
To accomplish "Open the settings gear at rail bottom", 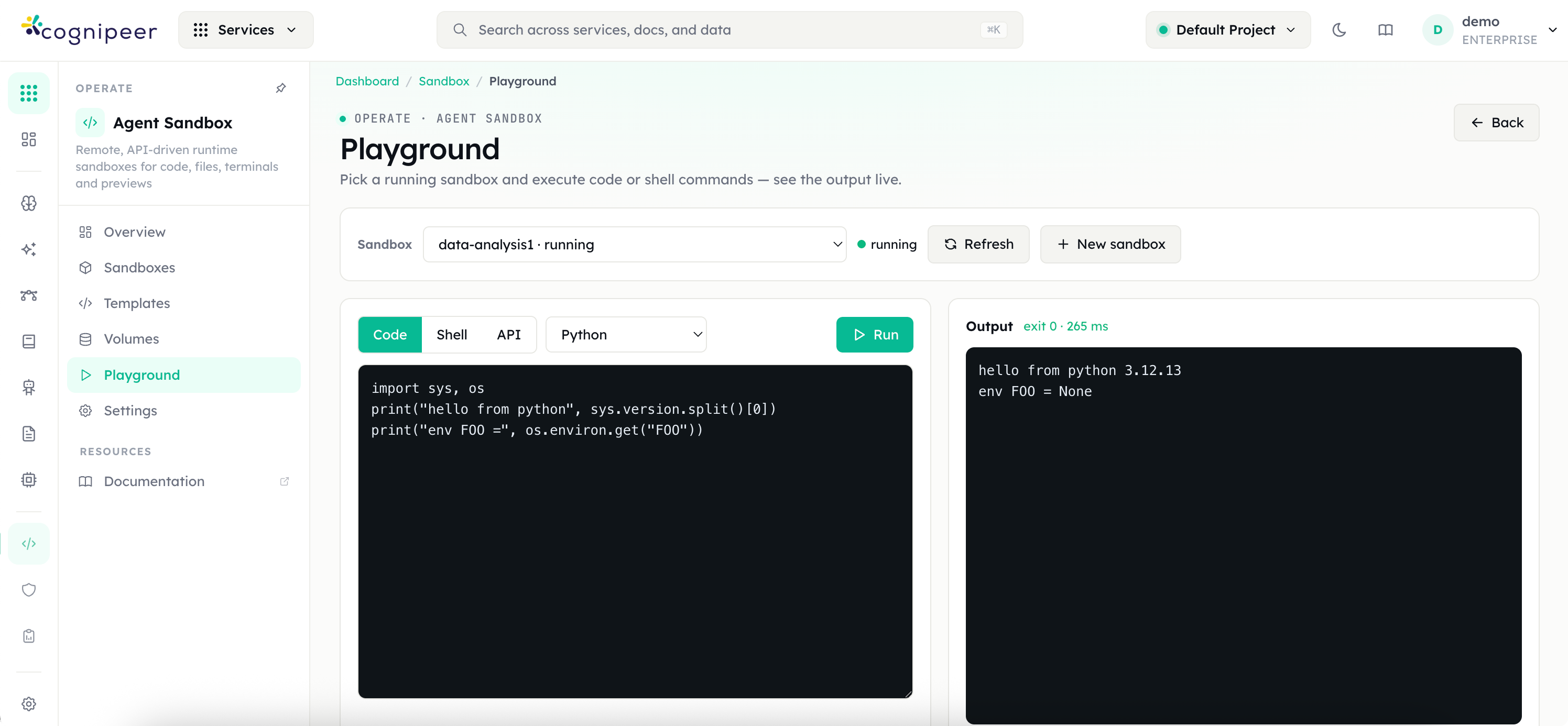I will pos(29,704).
